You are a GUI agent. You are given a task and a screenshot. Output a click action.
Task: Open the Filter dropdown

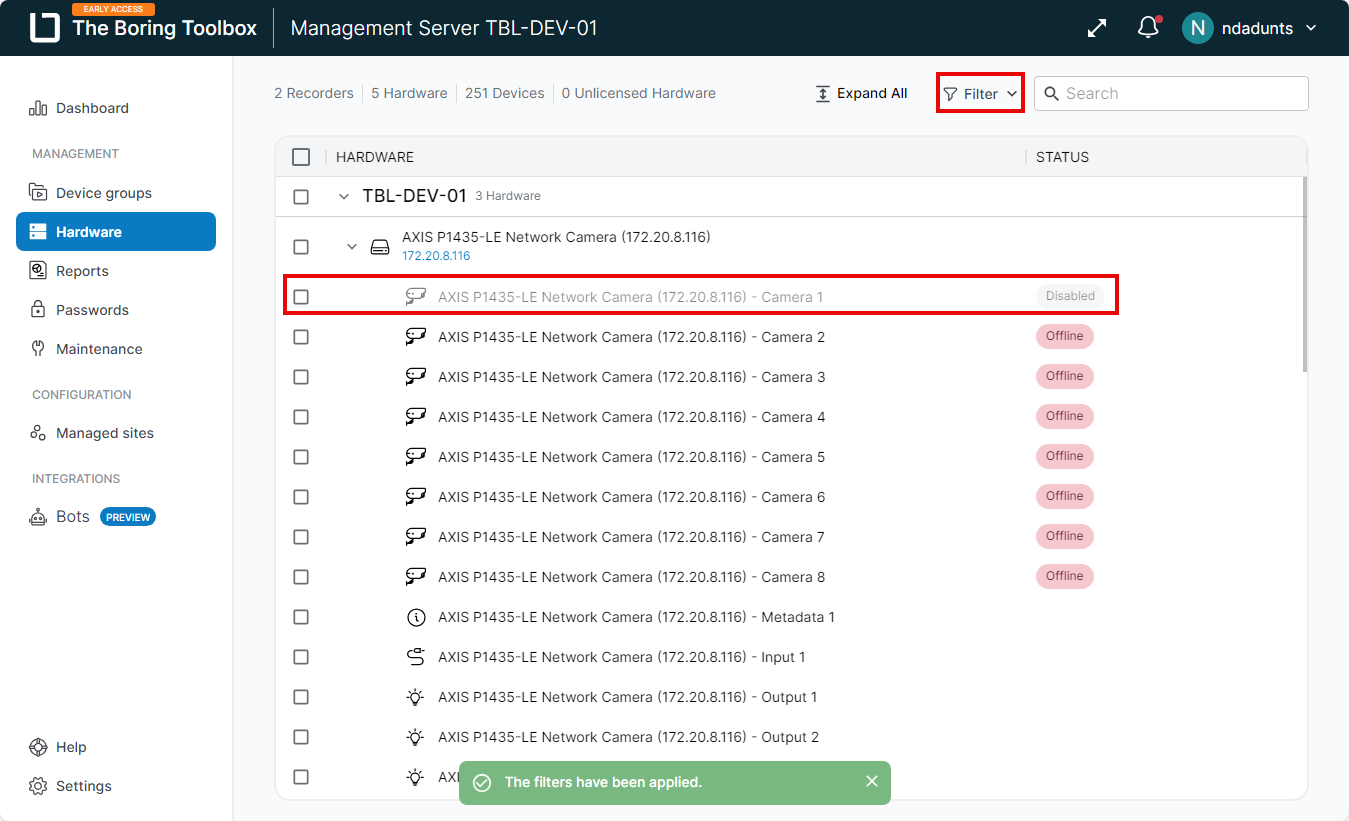click(x=980, y=93)
